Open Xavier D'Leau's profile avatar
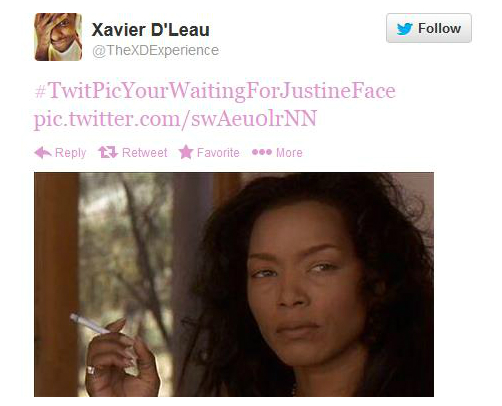This screenshot has width=502, height=406. [58, 37]
